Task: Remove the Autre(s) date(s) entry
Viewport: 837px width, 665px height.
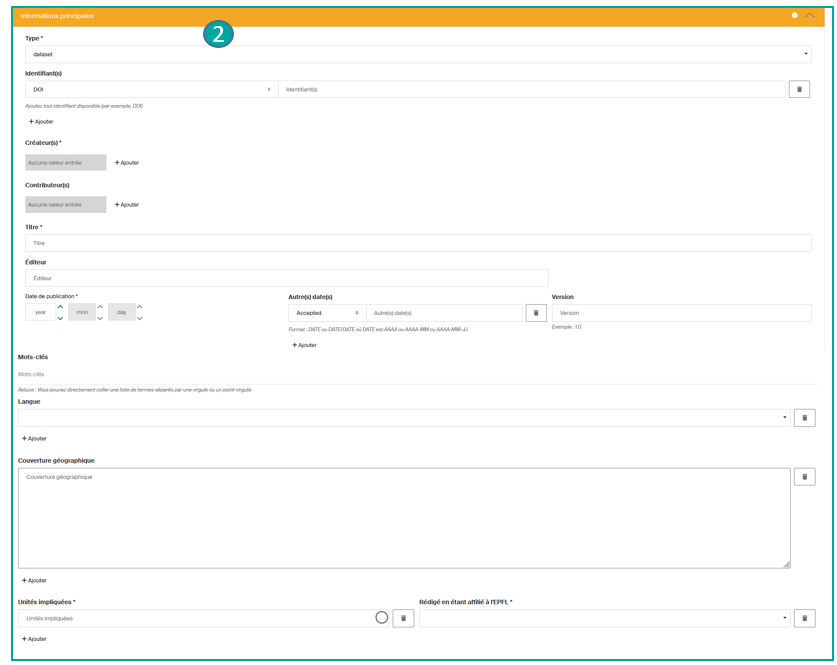Action: click(536, 313)
